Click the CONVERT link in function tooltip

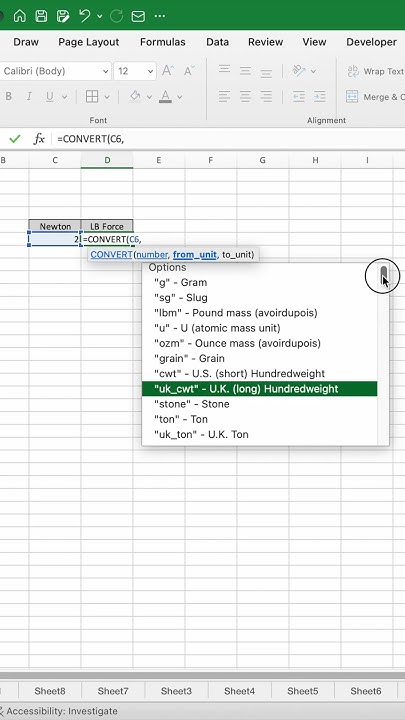pos(112,254)
